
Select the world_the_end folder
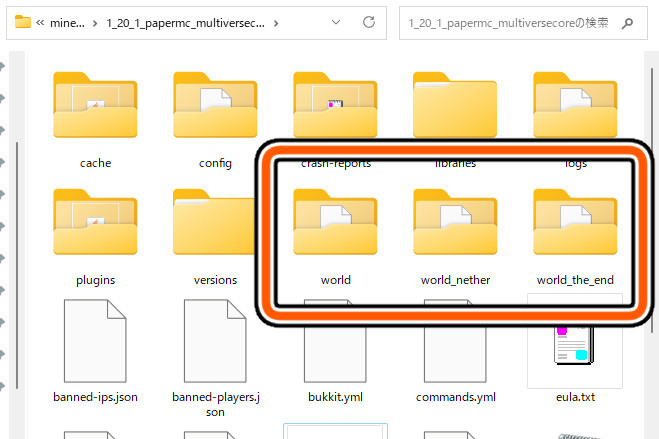[575, 223]
